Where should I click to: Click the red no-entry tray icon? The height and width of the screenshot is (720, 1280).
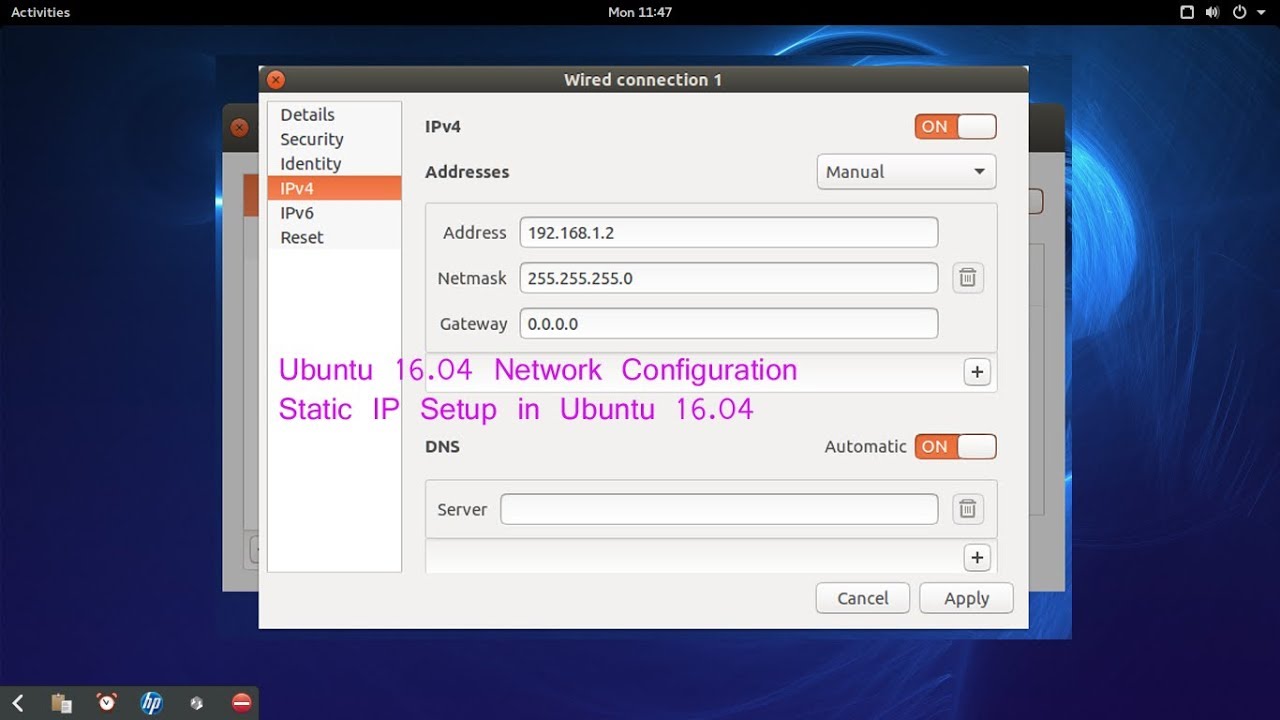tap(241, 703)
